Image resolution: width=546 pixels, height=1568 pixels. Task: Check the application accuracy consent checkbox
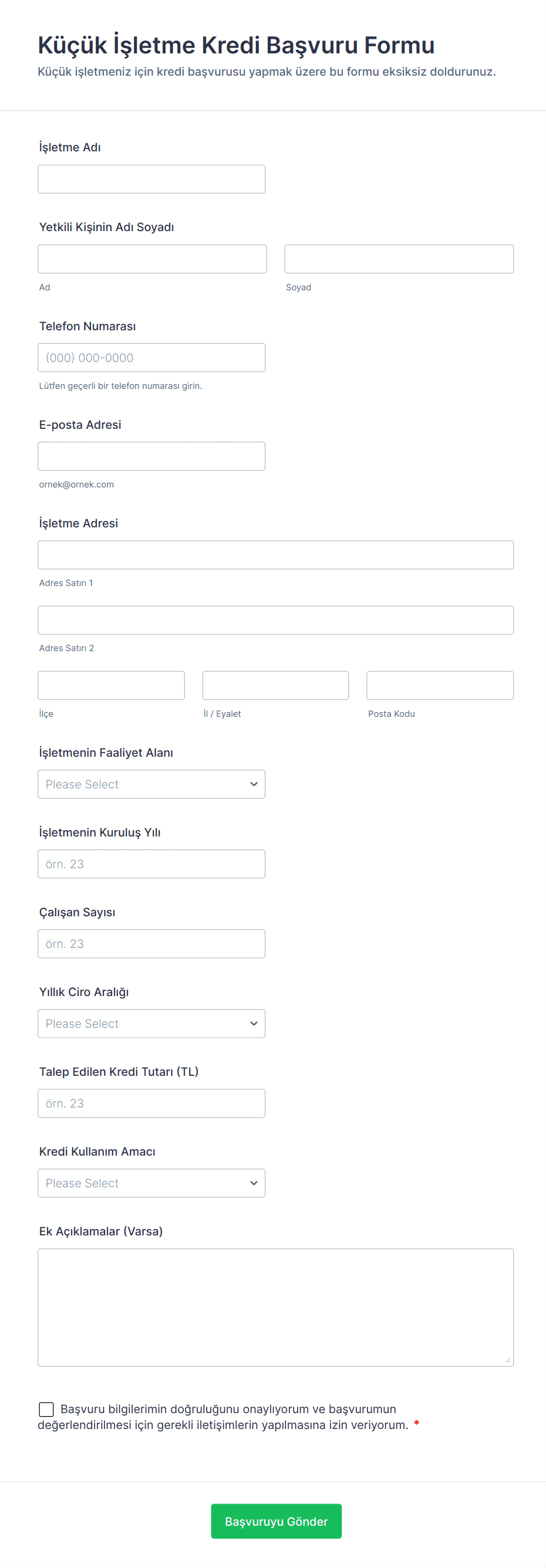46,1408
